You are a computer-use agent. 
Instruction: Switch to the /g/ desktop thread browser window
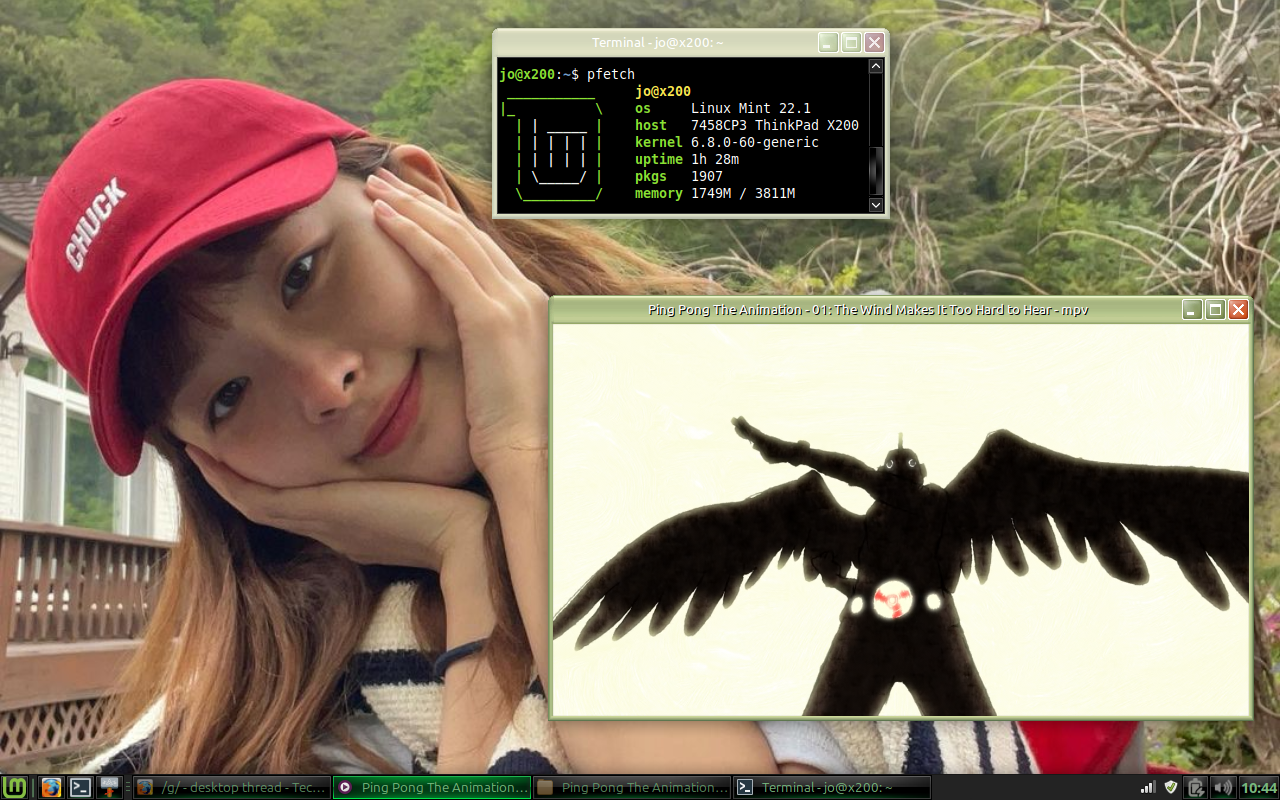point(231,787)
